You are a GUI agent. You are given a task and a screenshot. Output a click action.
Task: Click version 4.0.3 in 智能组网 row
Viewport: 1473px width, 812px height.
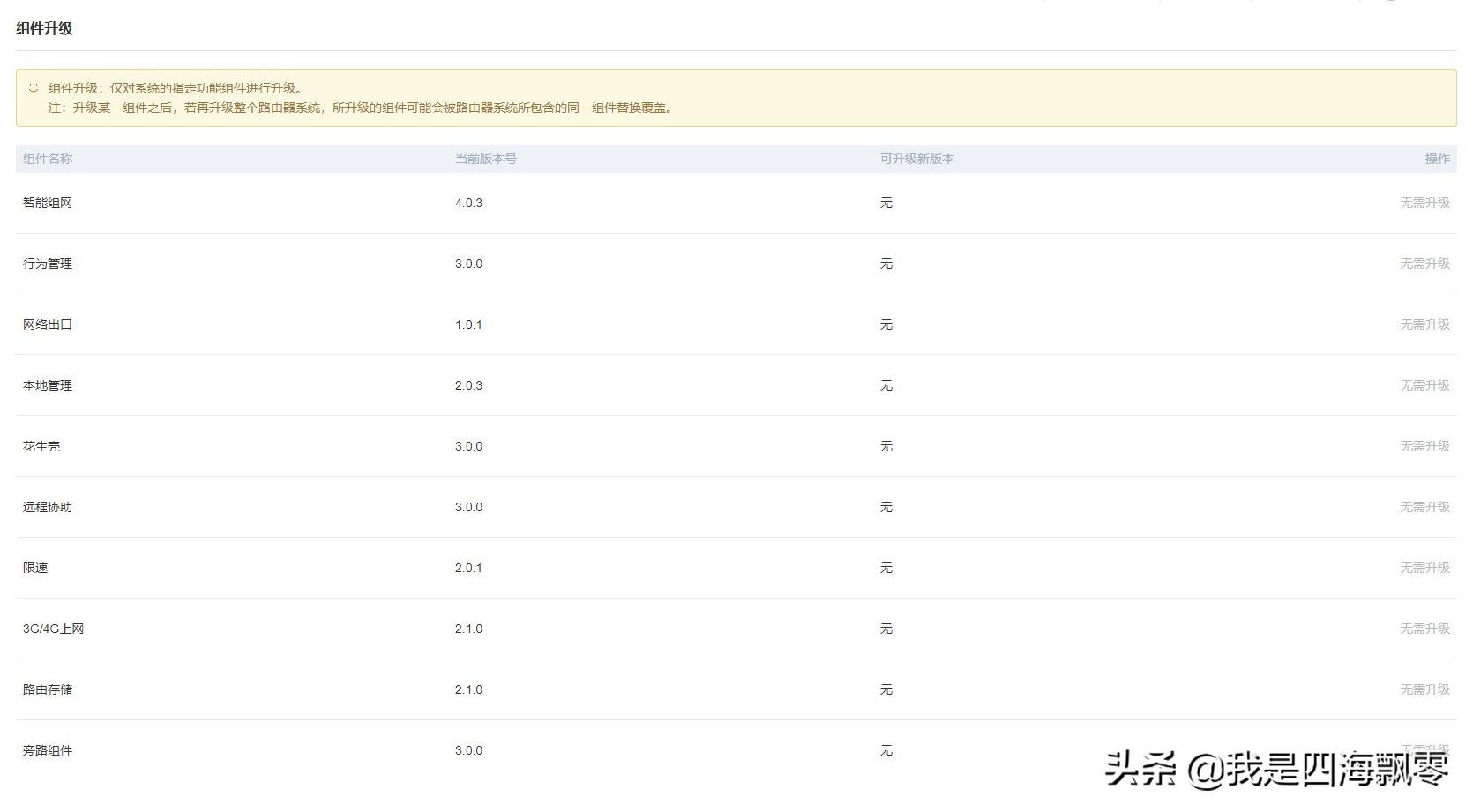click(468, 203)
